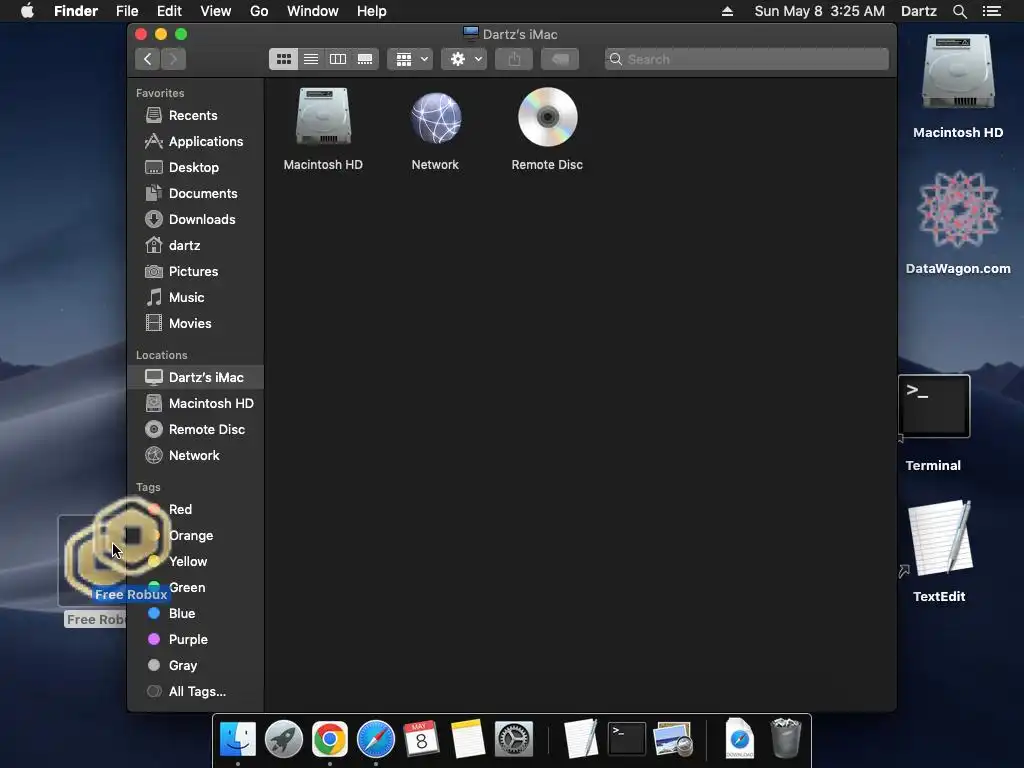Screen dimensions: 1024x768
Task: Click the Share toolbar button
Action: coord(514,59)
